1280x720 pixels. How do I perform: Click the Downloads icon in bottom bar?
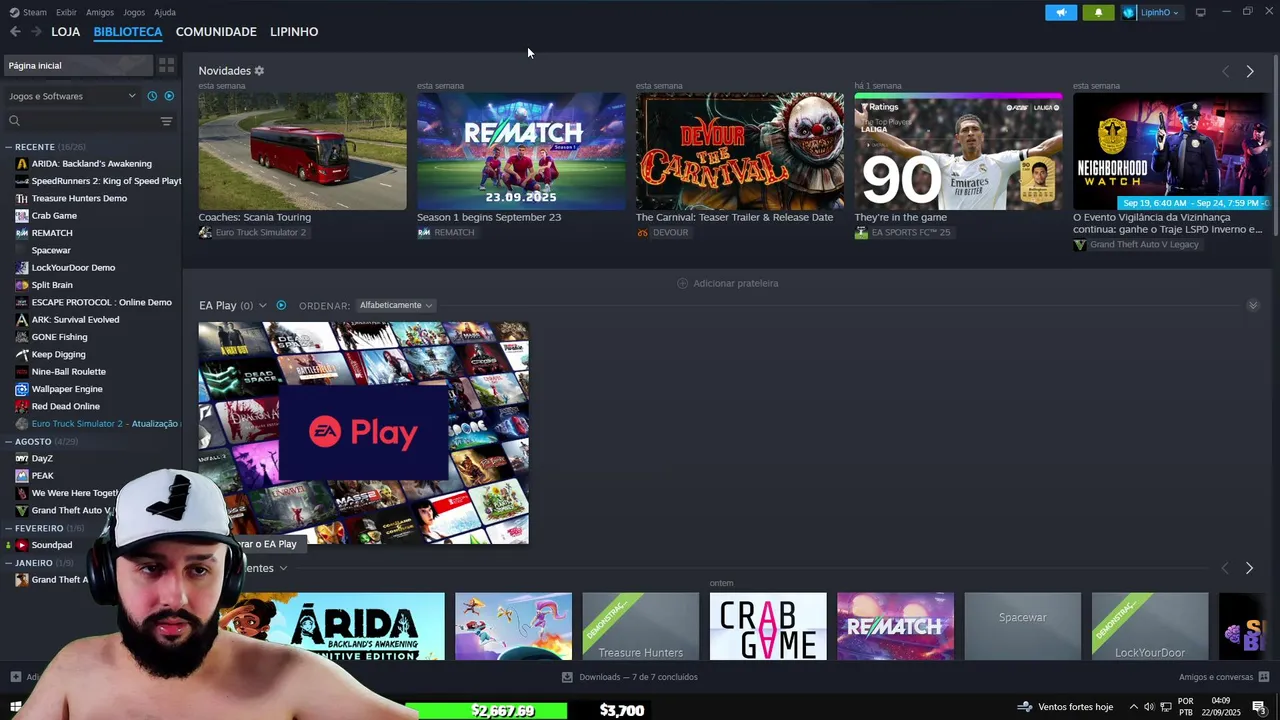point(567,677)
